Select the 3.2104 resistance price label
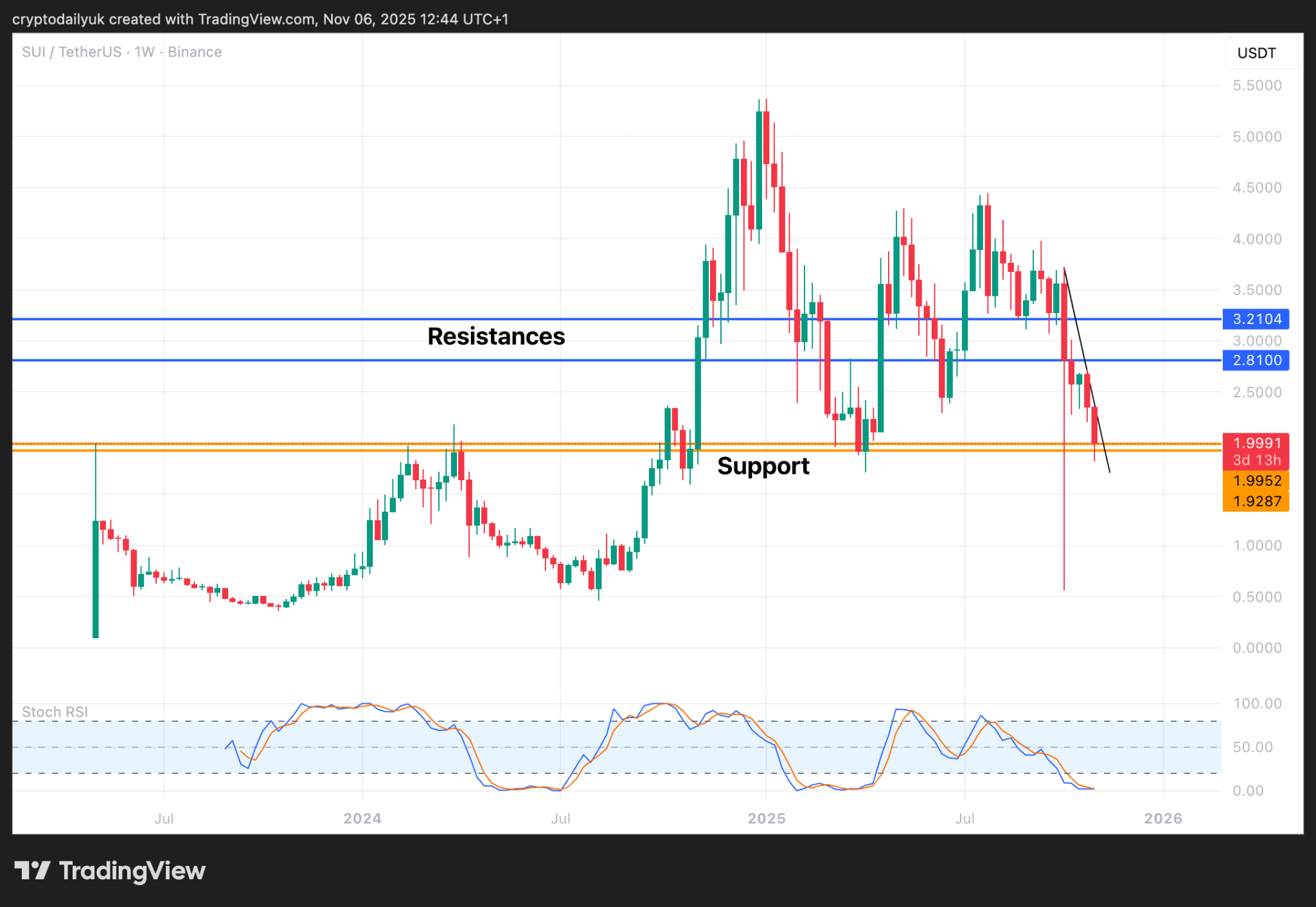Screen dimensions: 1316x907 pos(1255,319)
